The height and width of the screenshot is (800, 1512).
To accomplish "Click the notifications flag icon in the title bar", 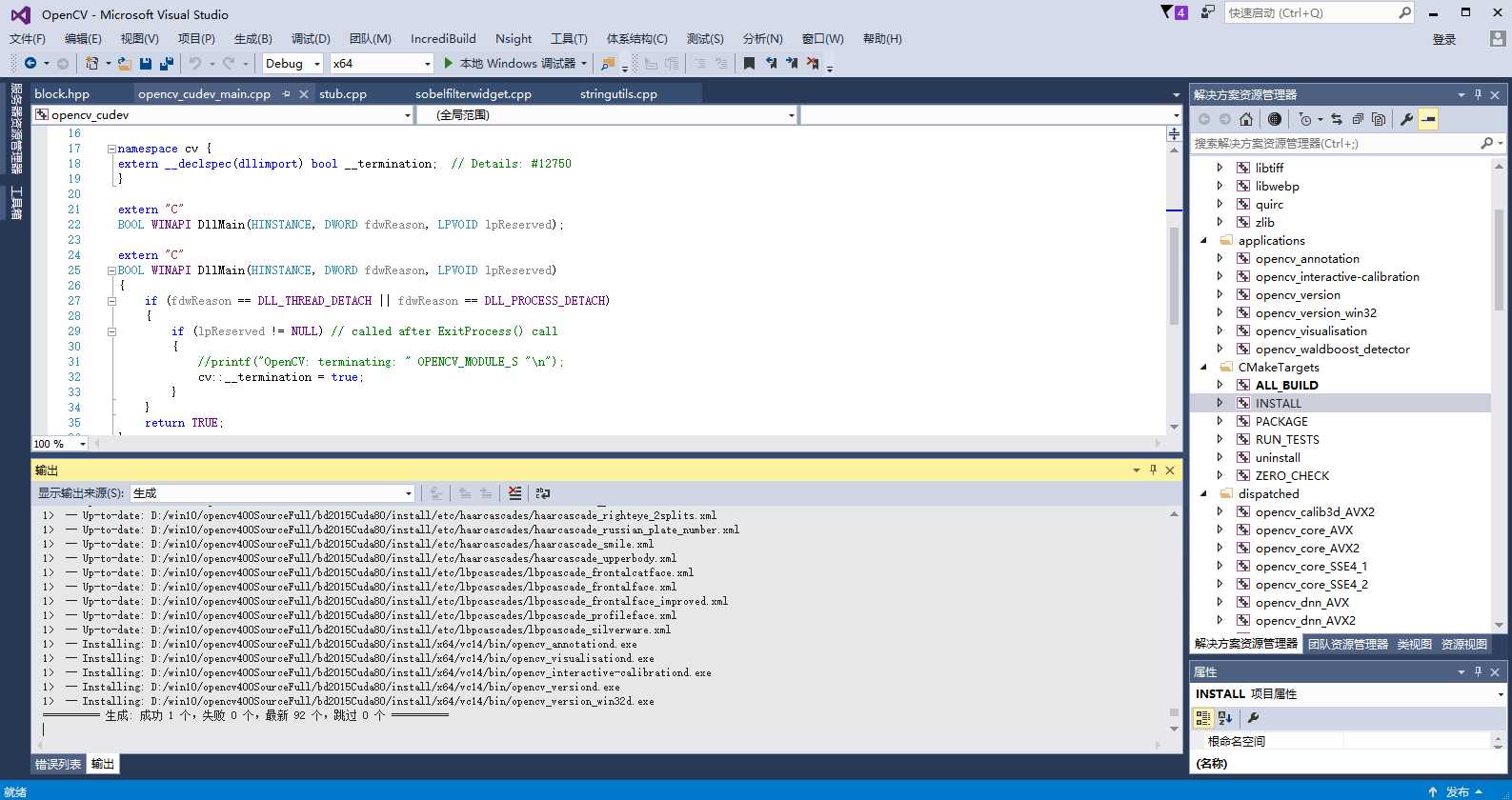I will pyautogui.click(x=1167, y=12).
